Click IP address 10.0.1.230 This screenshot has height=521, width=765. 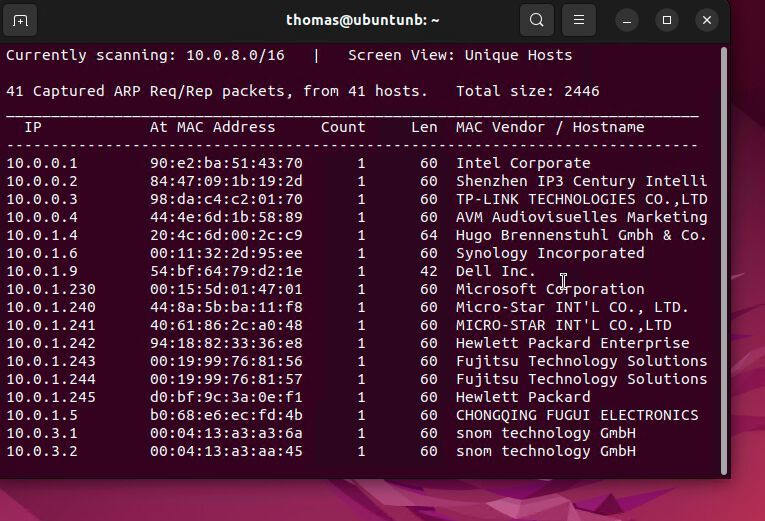(51, 289)
